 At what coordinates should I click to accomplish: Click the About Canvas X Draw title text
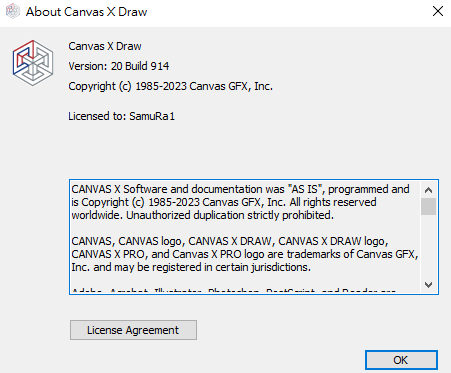click(87, 12)
